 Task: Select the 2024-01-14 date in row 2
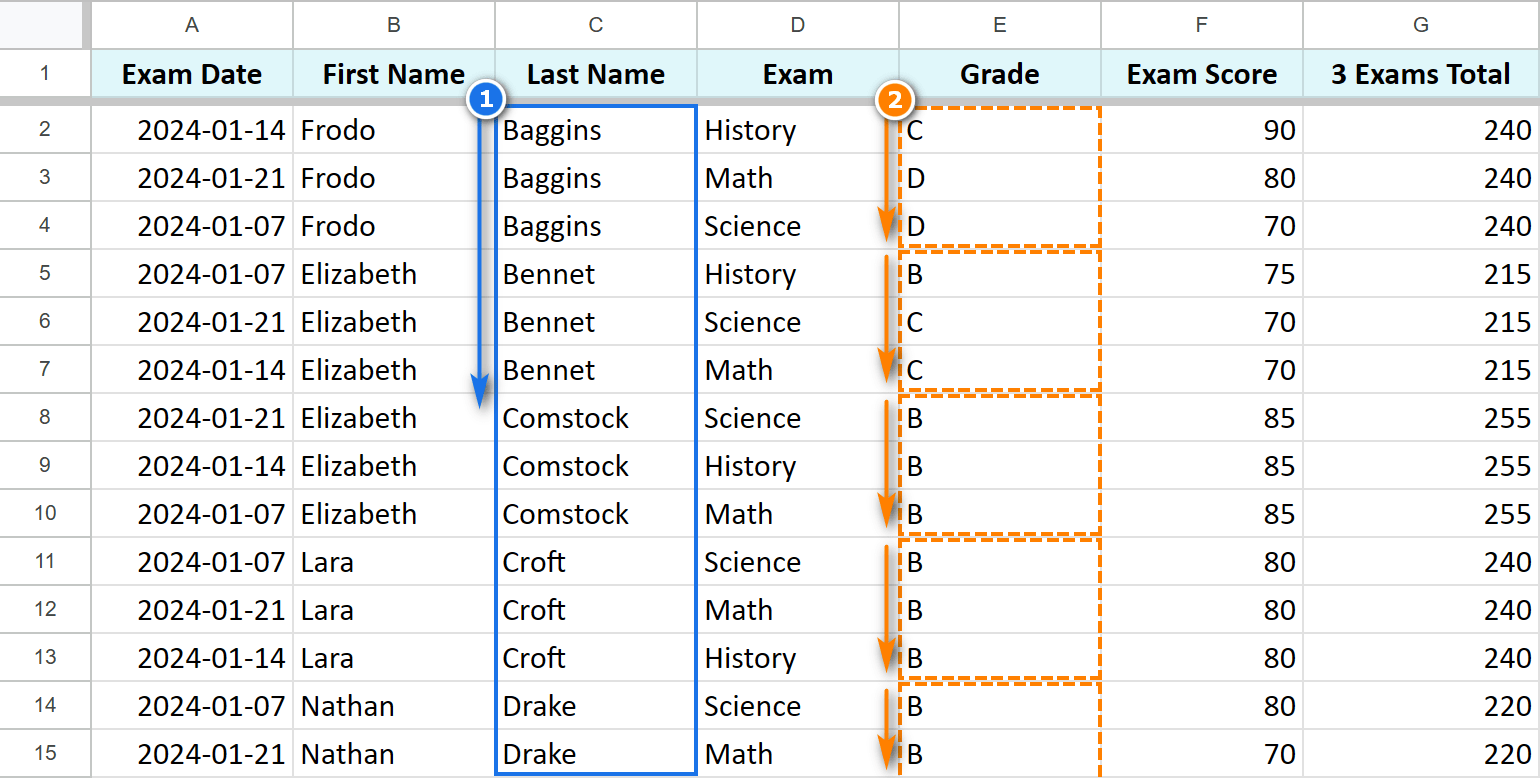[x=192, y=130]
